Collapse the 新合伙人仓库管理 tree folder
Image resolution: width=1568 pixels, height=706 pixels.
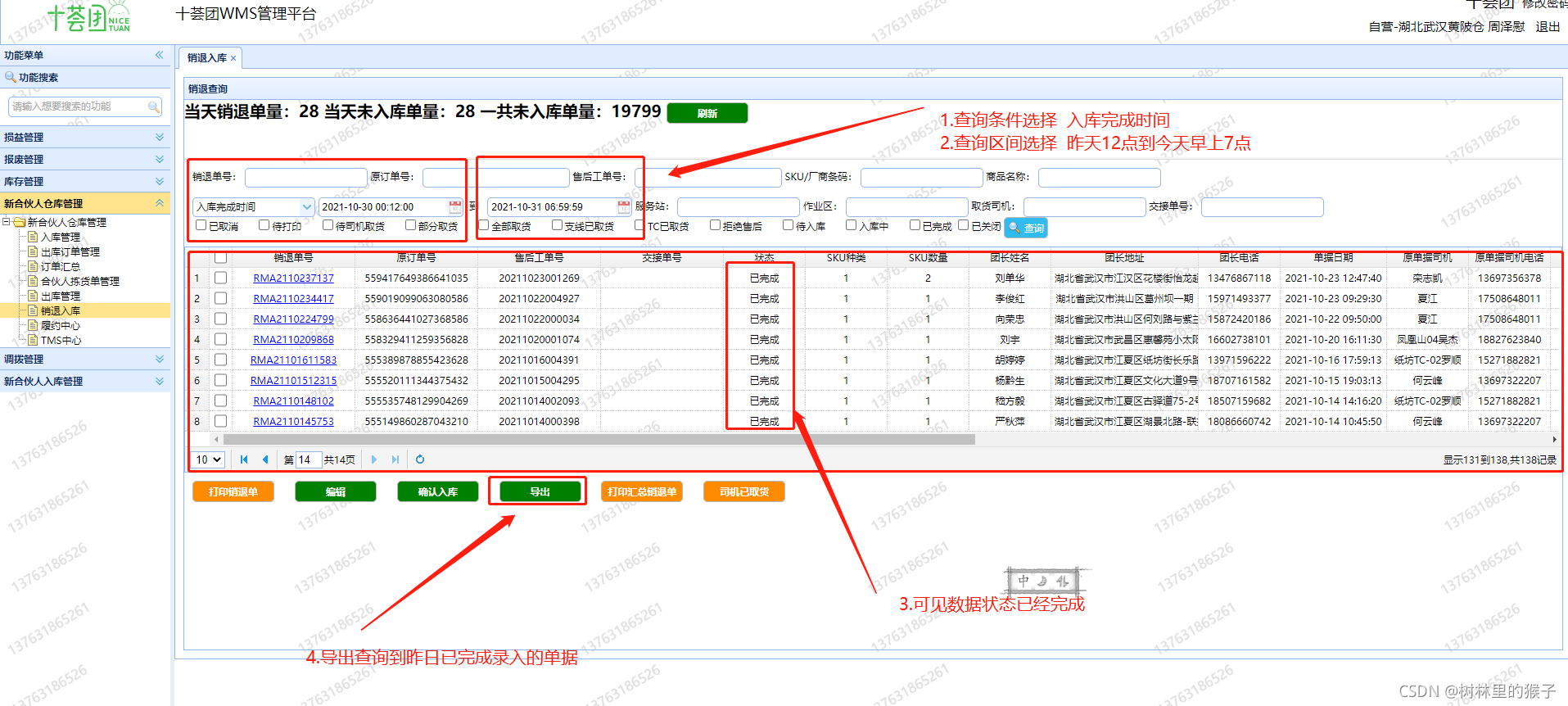coord(7,222)
